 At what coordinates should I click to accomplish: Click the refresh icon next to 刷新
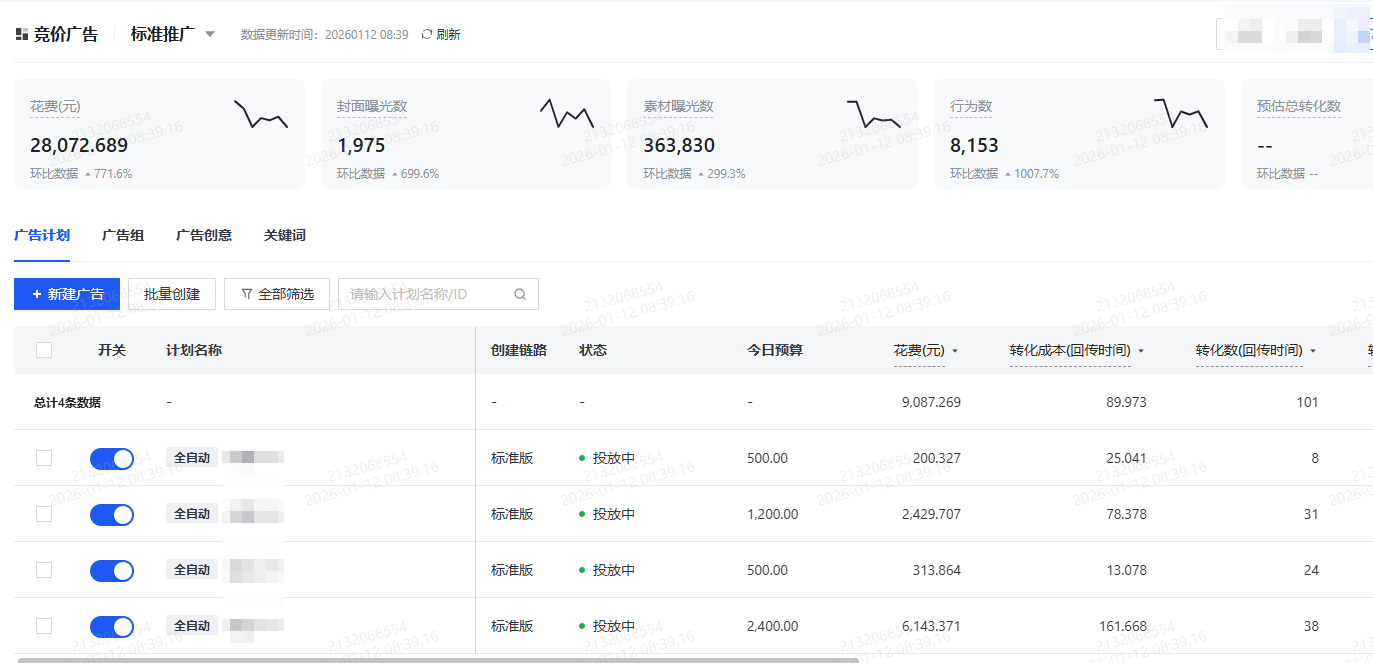coord(427,34)
